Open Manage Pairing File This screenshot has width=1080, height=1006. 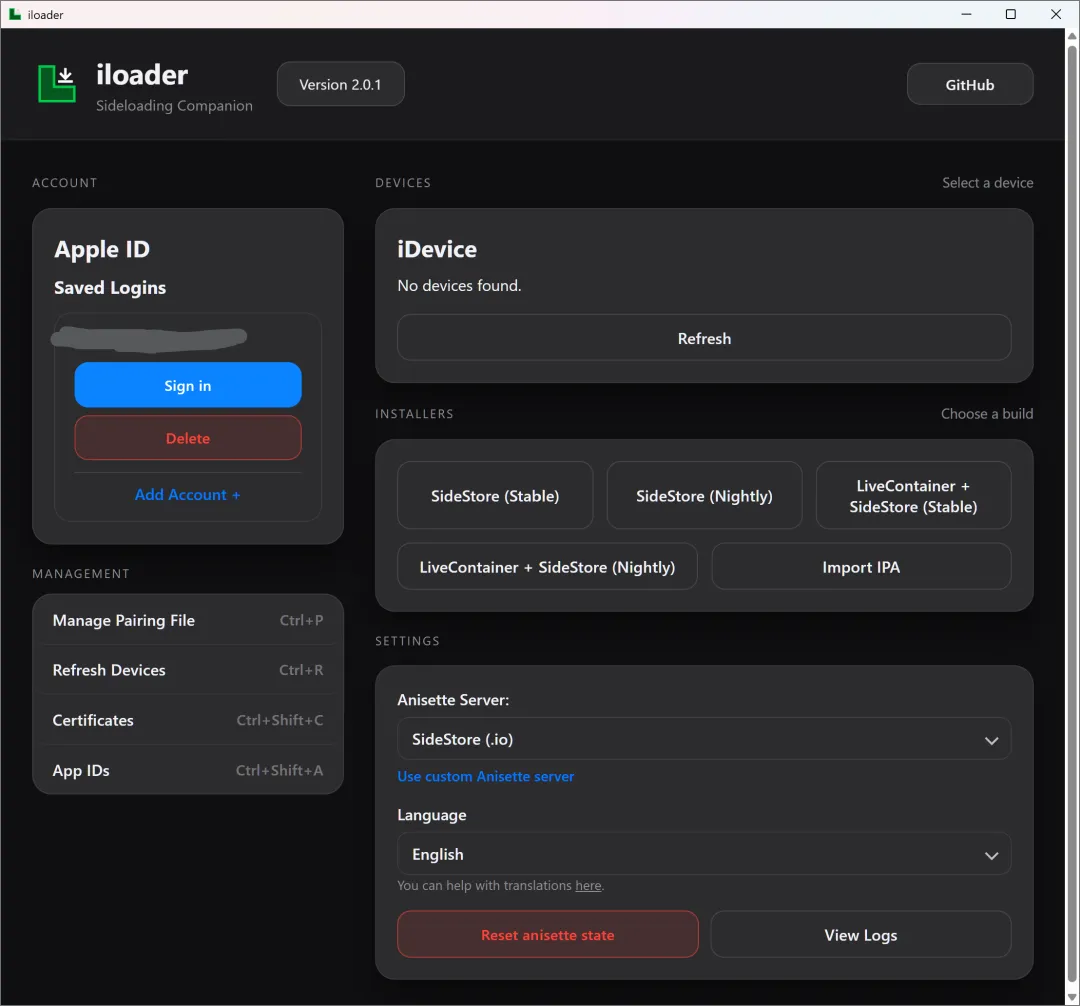click(x=188, y=620)
